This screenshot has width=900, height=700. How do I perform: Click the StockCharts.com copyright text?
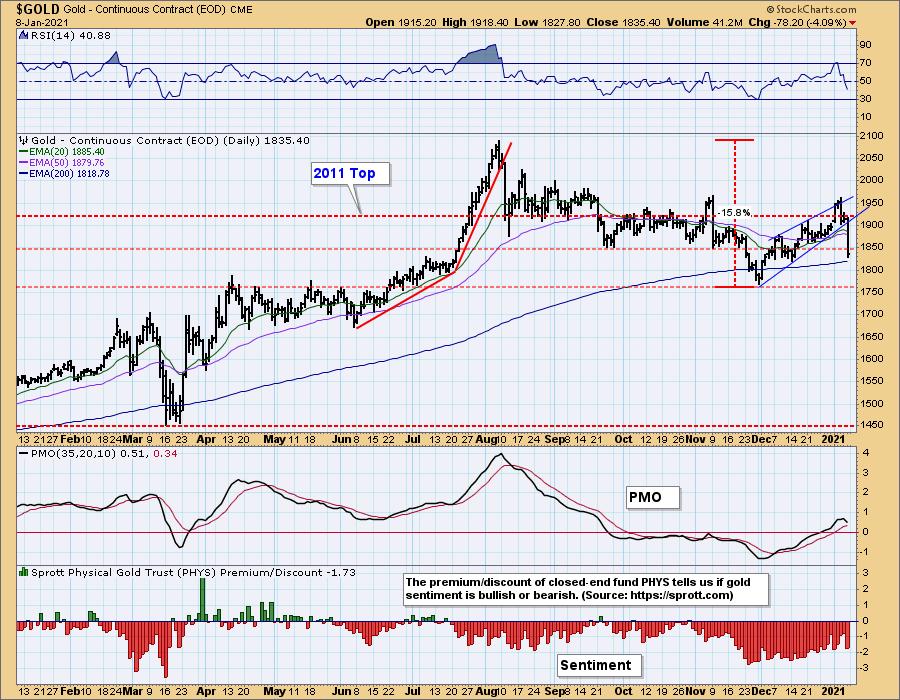[x=811, y=9]
